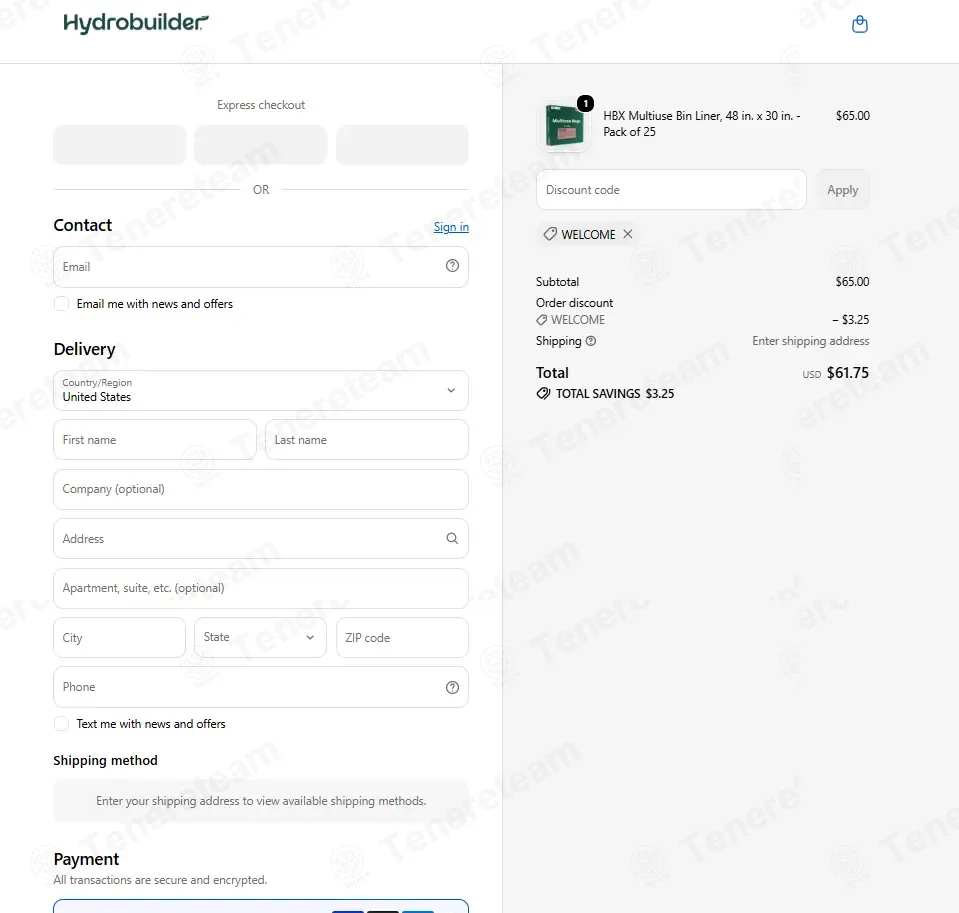The width and height of the screenshot is (959, 913).
Task: Focus the Address input field
Action: 261,539
